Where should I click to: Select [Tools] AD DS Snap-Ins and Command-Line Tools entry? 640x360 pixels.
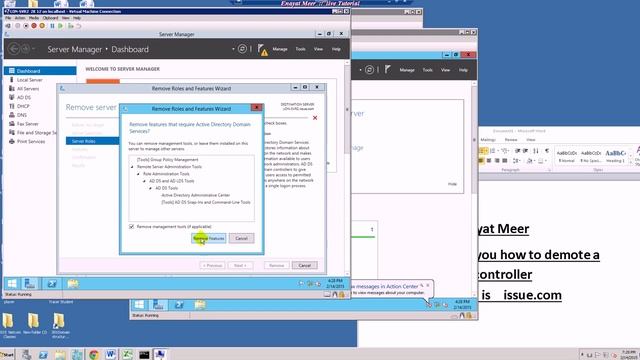[x=206, y=202]
